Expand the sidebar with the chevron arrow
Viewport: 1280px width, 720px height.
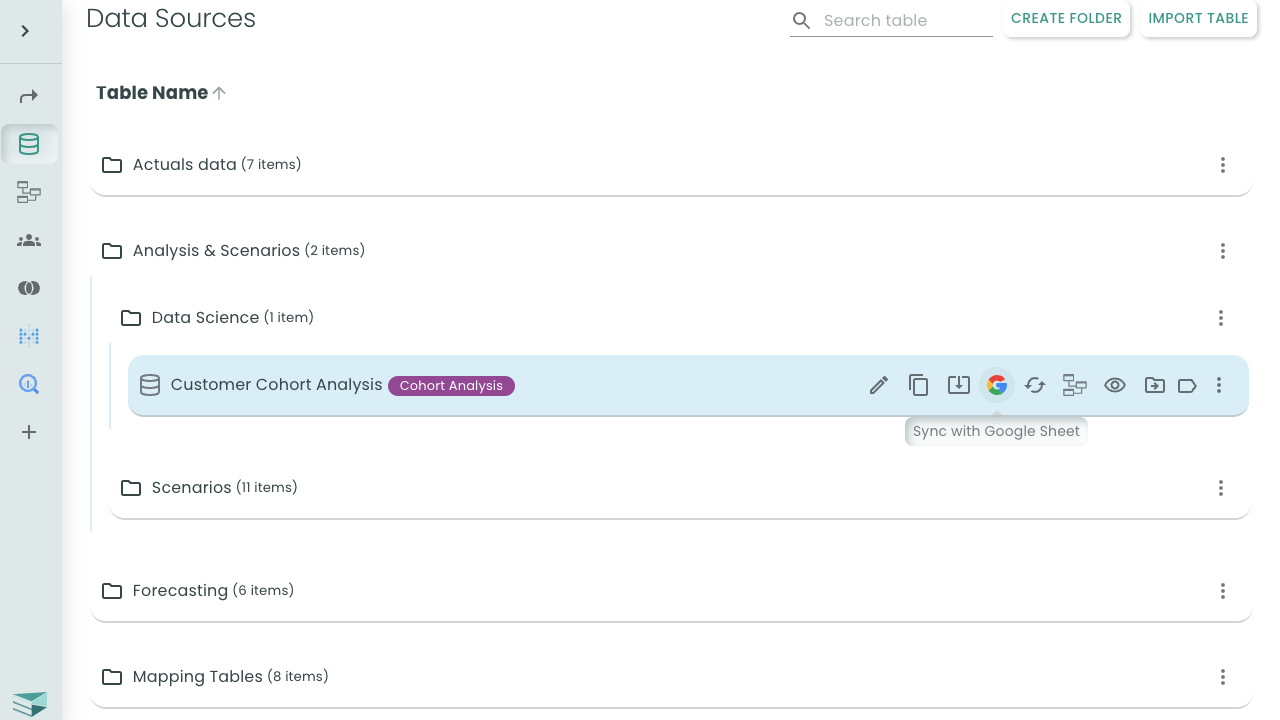[25, 31]
